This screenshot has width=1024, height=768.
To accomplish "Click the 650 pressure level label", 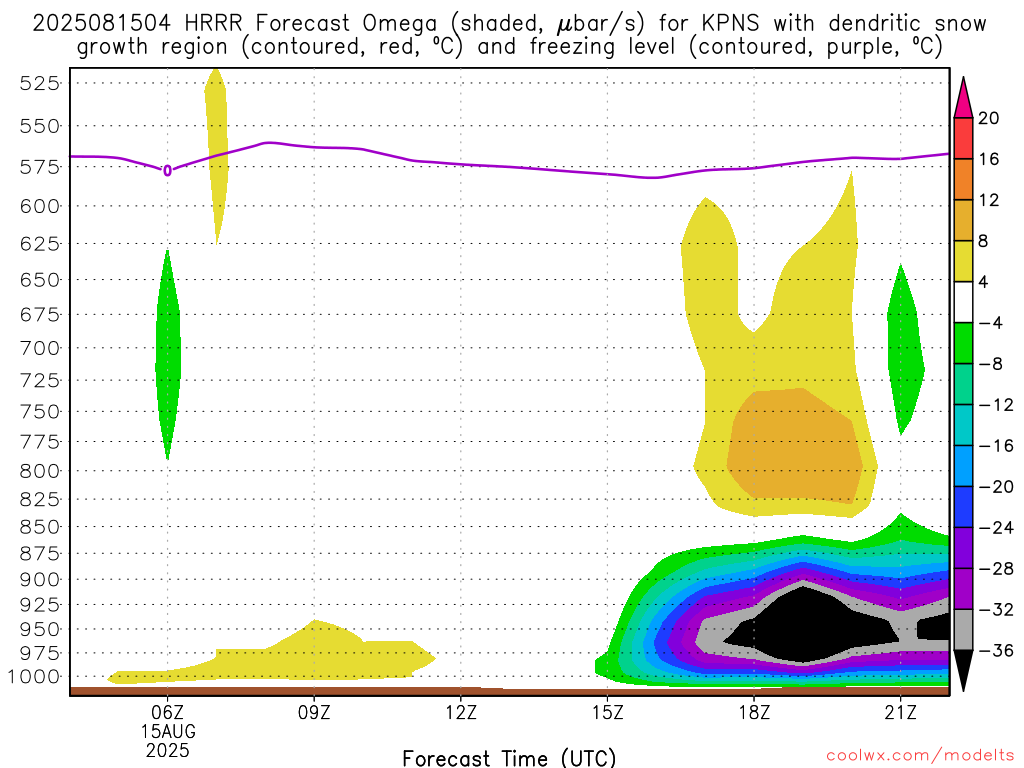I will point(39,280).
